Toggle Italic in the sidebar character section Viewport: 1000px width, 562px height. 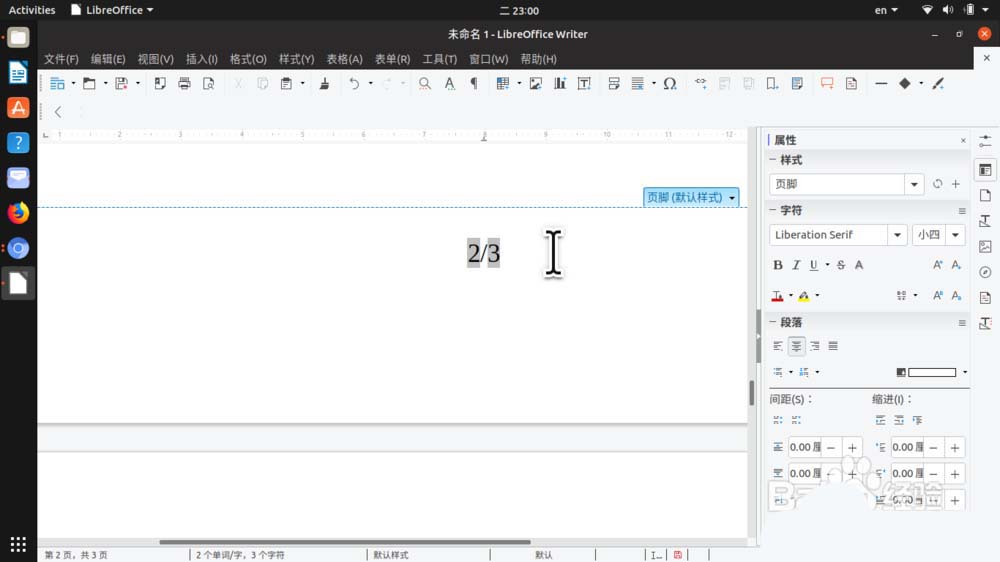point(796,265)
